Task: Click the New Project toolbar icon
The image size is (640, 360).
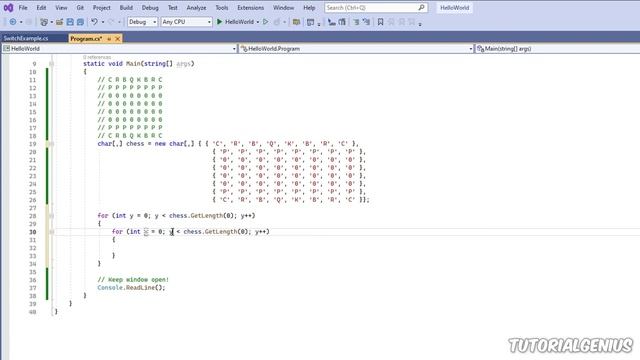Action: [44, 22]
